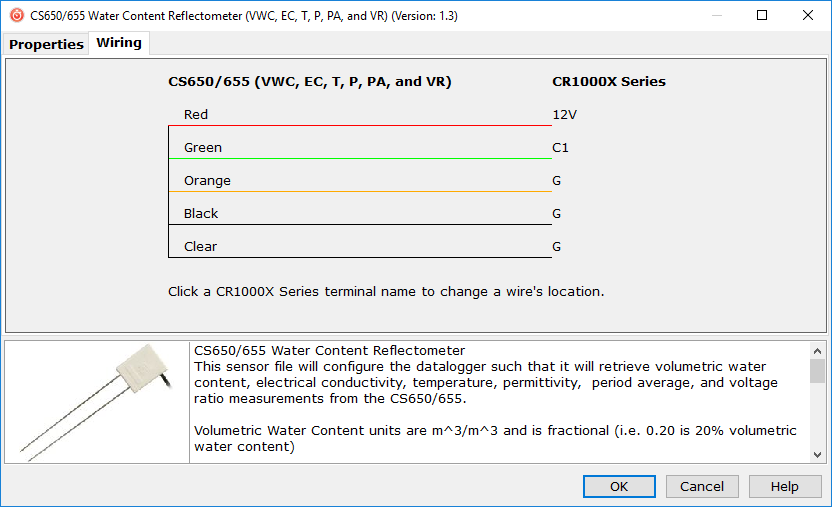Click the description scrollbar thumb
The image size is (832, 507).
[817, 372]
